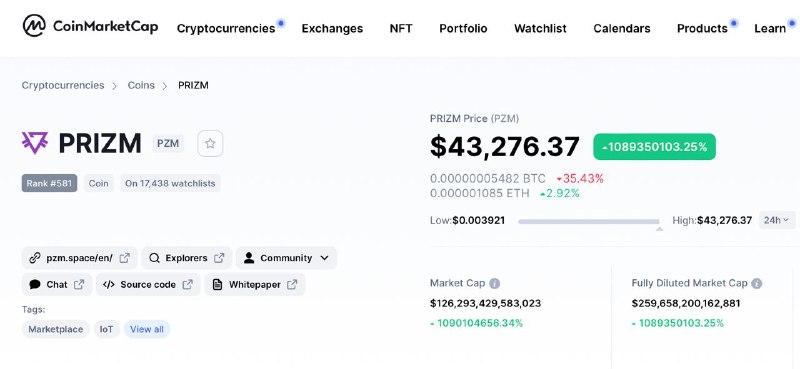Select the Marketplace tag
This screenshot has width=800, height=369.
pyautogui.click(x=56, y=329)
